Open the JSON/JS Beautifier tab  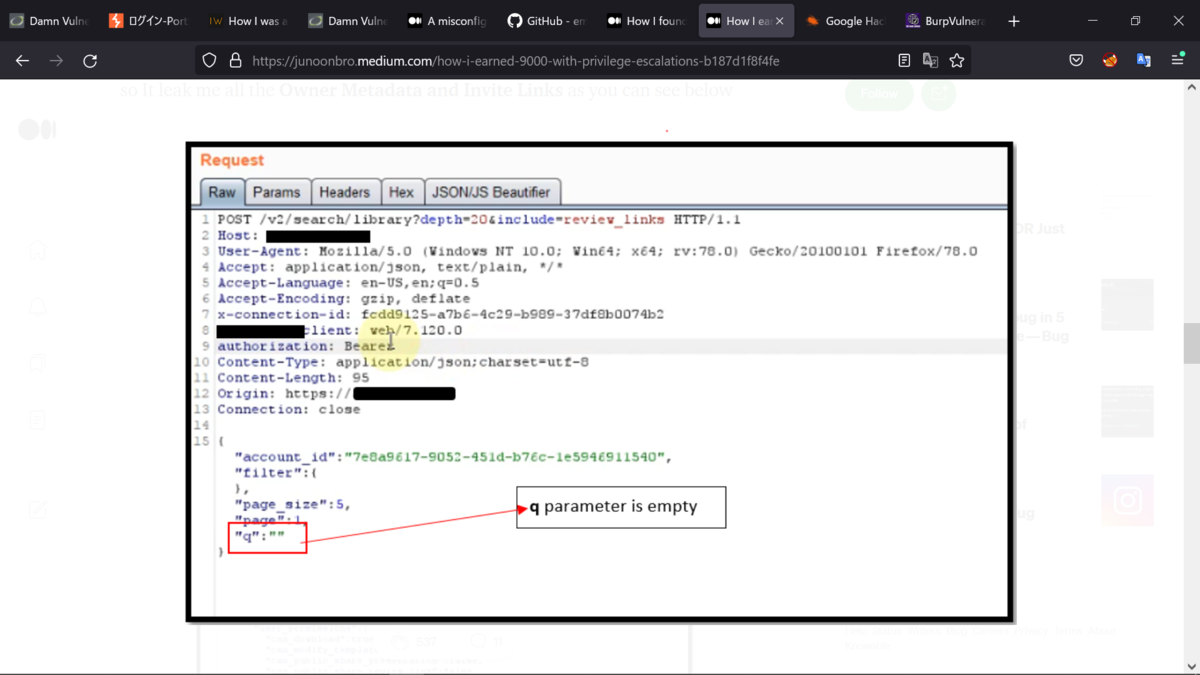click(491, 192)
